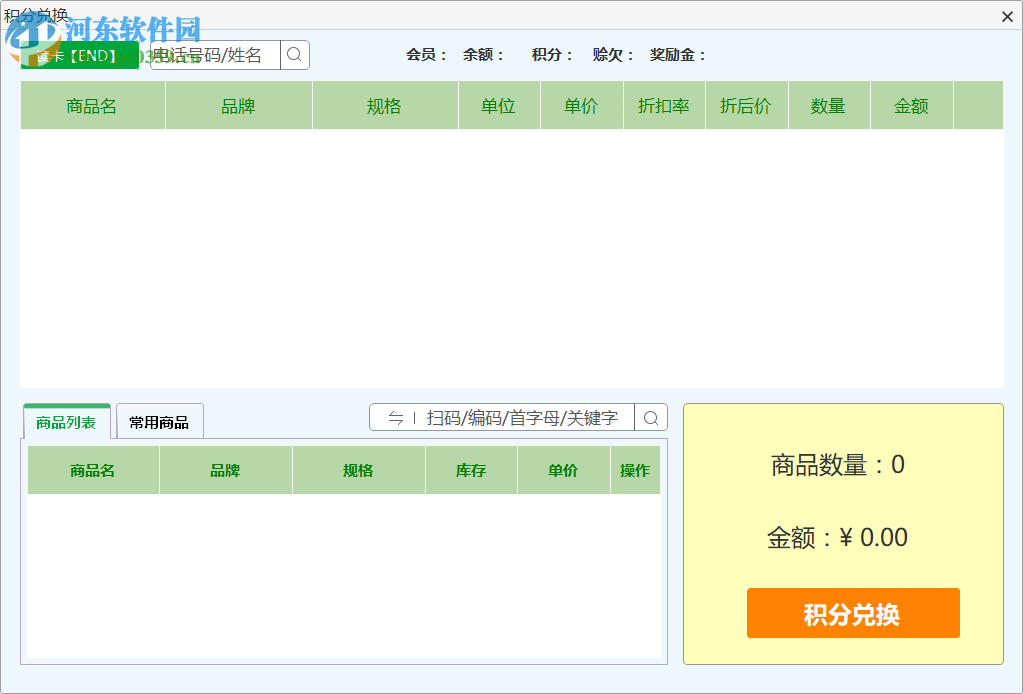Click the green 读卡【END】 card reader button
Screen dimensions: 1023x694
(80, 55)
